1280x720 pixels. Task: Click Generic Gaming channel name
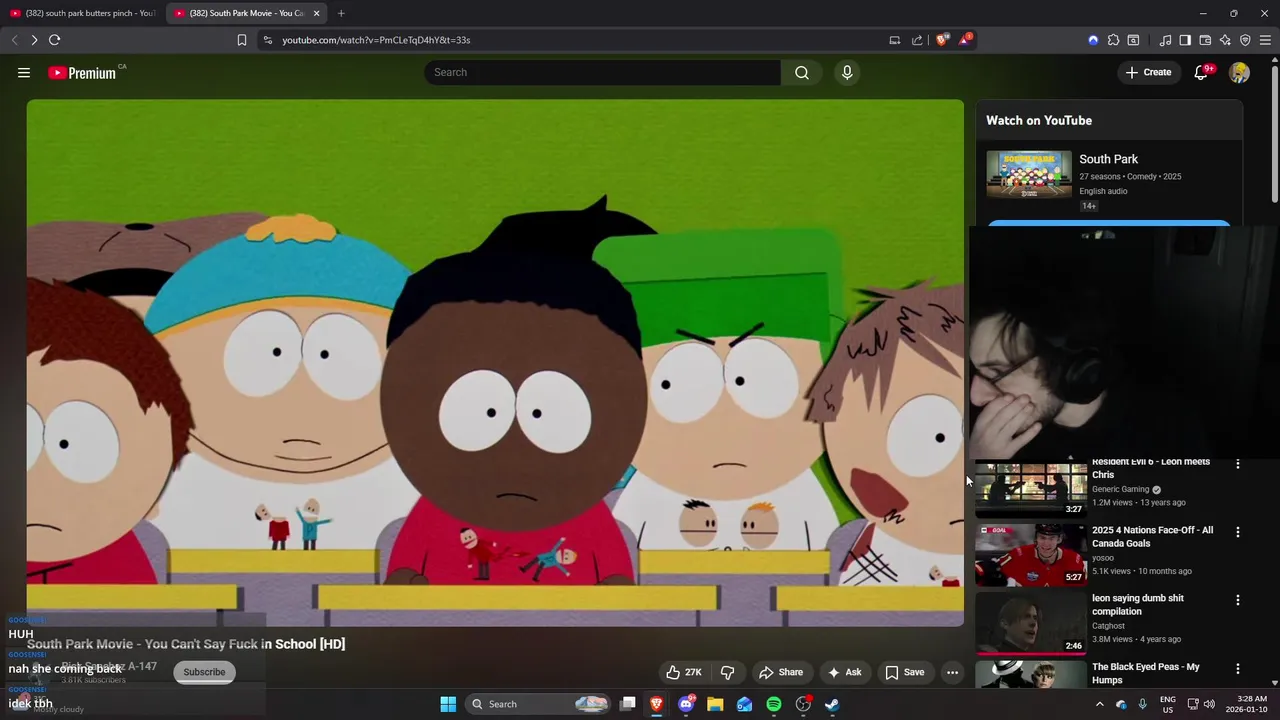(x=1120, y=489)
